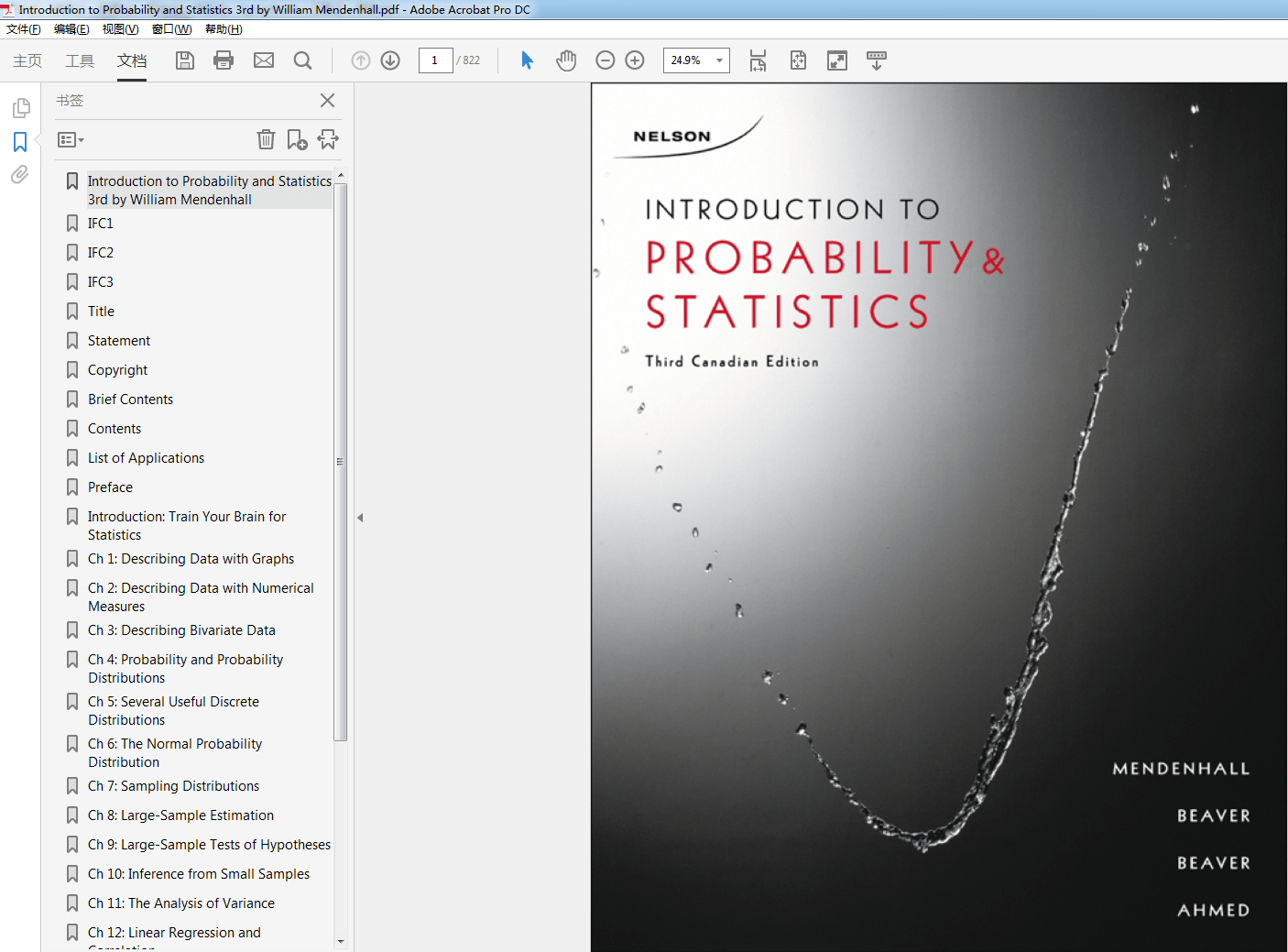
Task: Highlight the active Bookmarks sidebar tab
Action: point(20,142)
